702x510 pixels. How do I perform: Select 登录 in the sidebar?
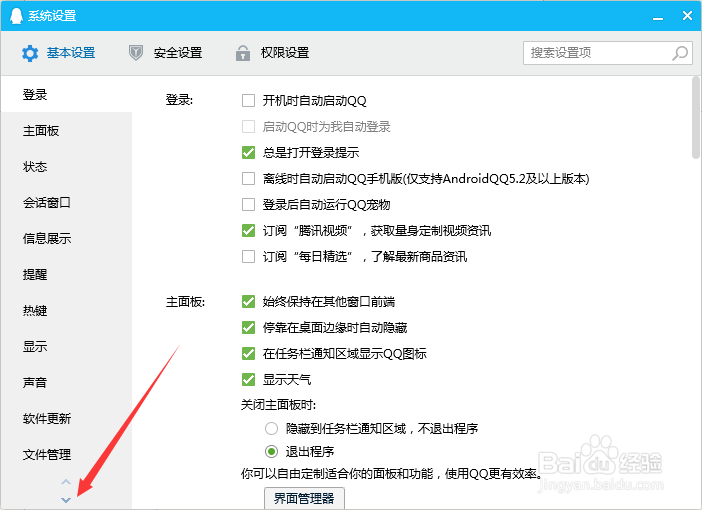tap(66, 94)
